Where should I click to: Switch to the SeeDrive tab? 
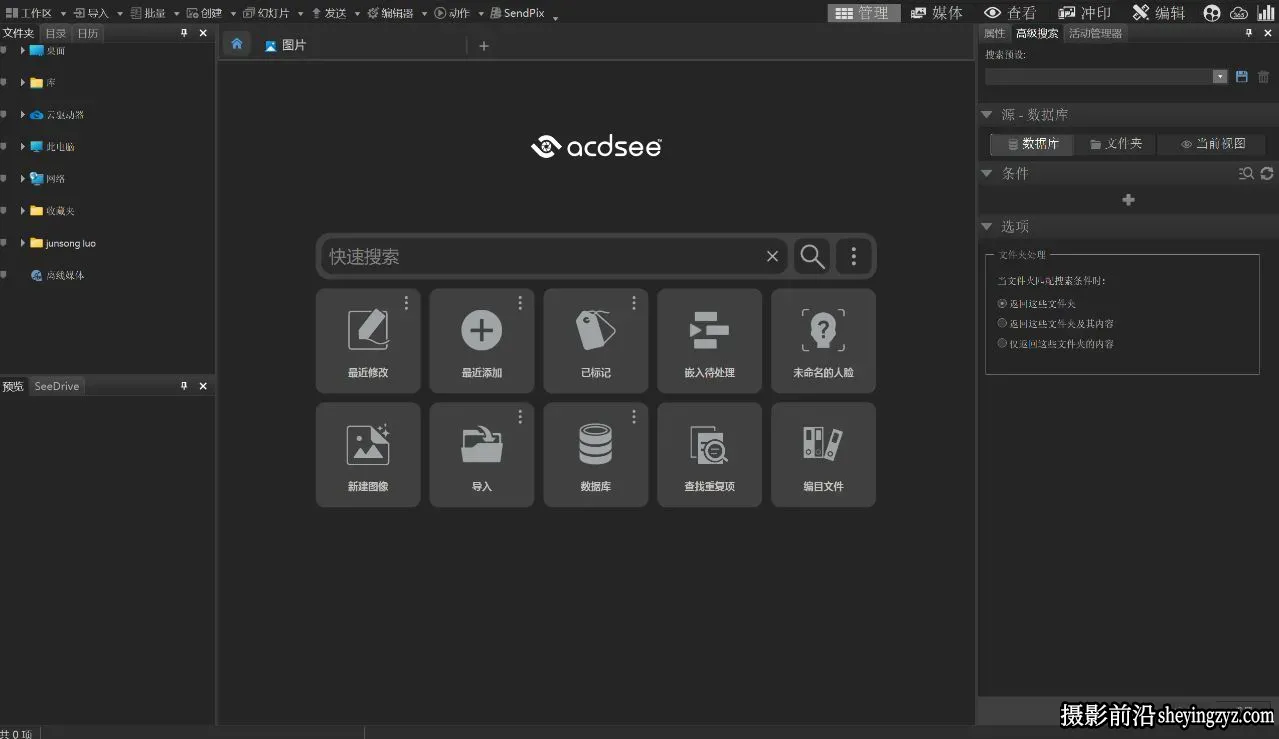(56, 386)
